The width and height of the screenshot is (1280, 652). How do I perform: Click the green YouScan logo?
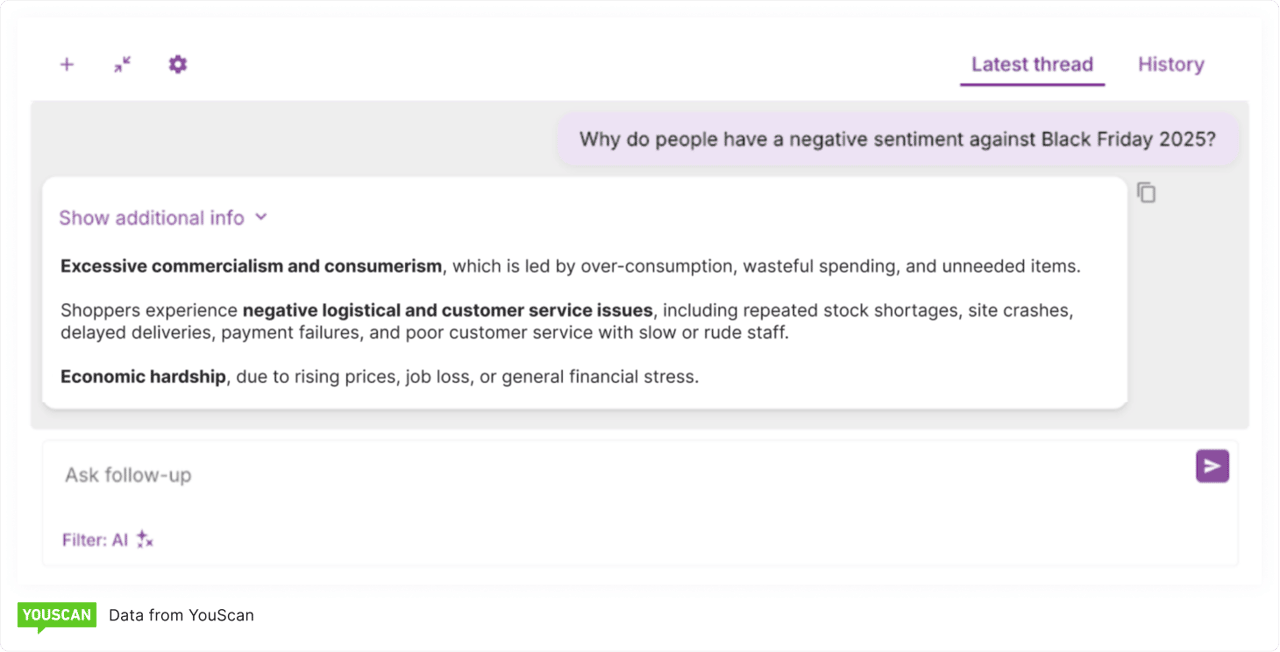tap(57, 615)
